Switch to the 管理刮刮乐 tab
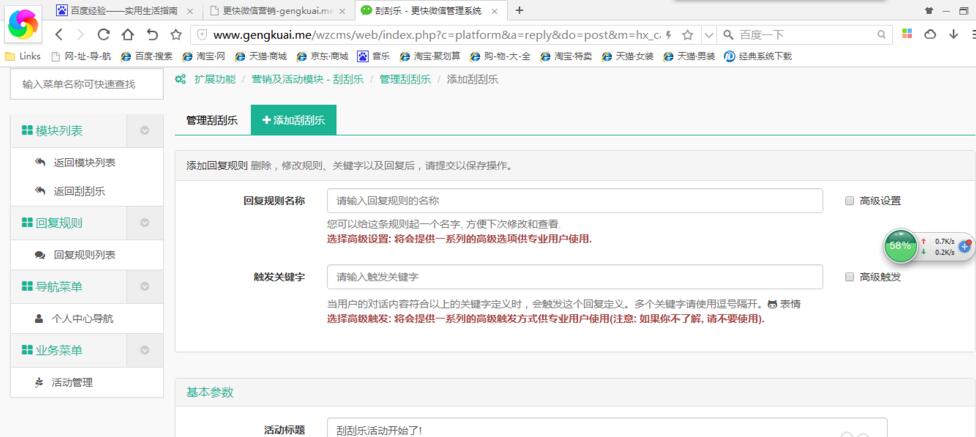 [x=212, y=120]
